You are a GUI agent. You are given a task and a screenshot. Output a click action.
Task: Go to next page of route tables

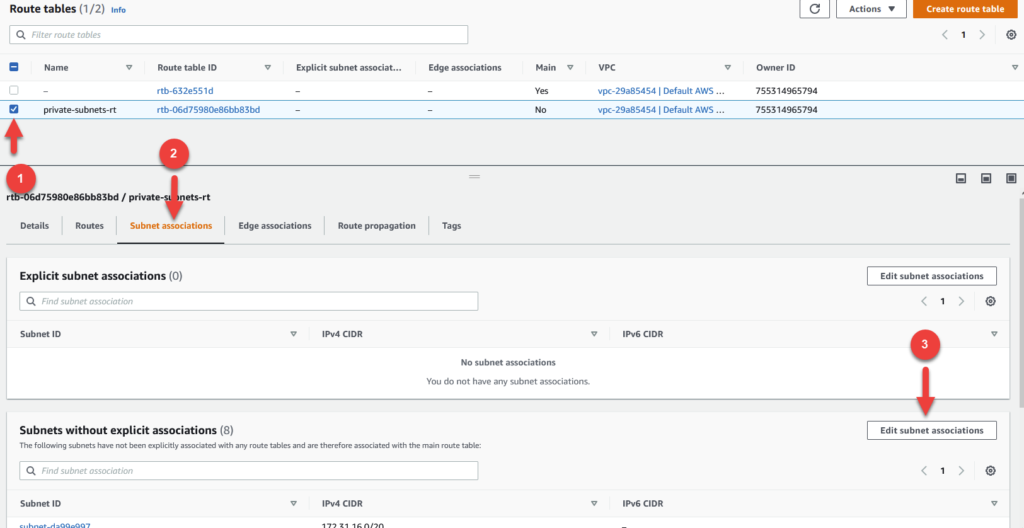(x=982, y=34)
